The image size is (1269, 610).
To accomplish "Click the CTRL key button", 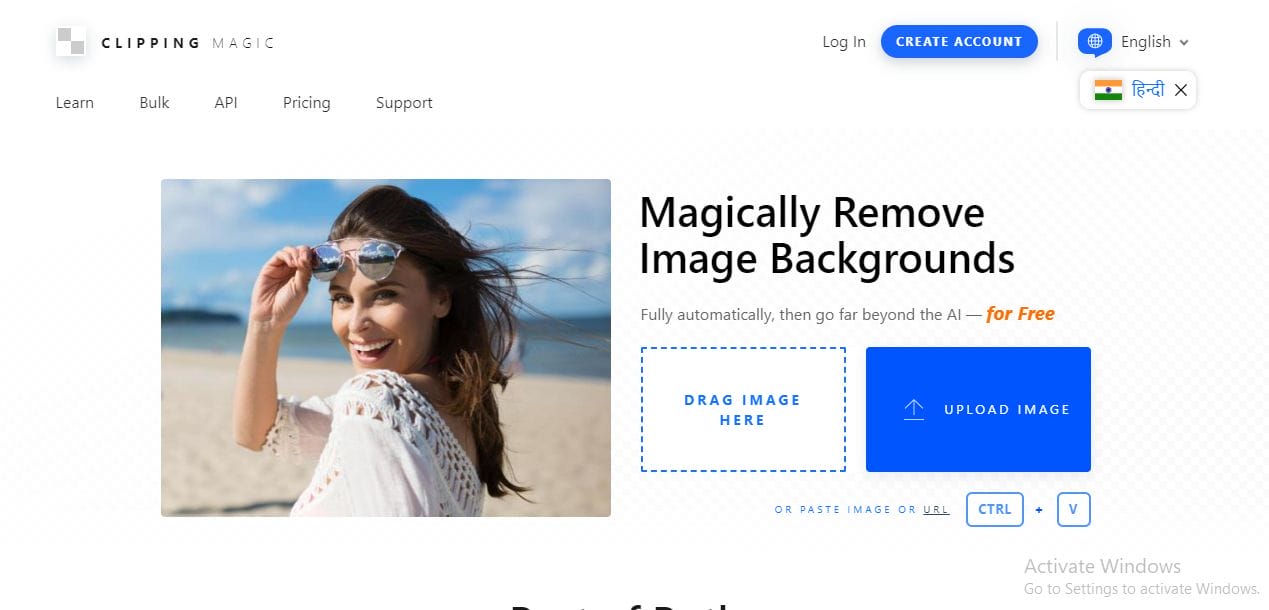I will 994,509.
